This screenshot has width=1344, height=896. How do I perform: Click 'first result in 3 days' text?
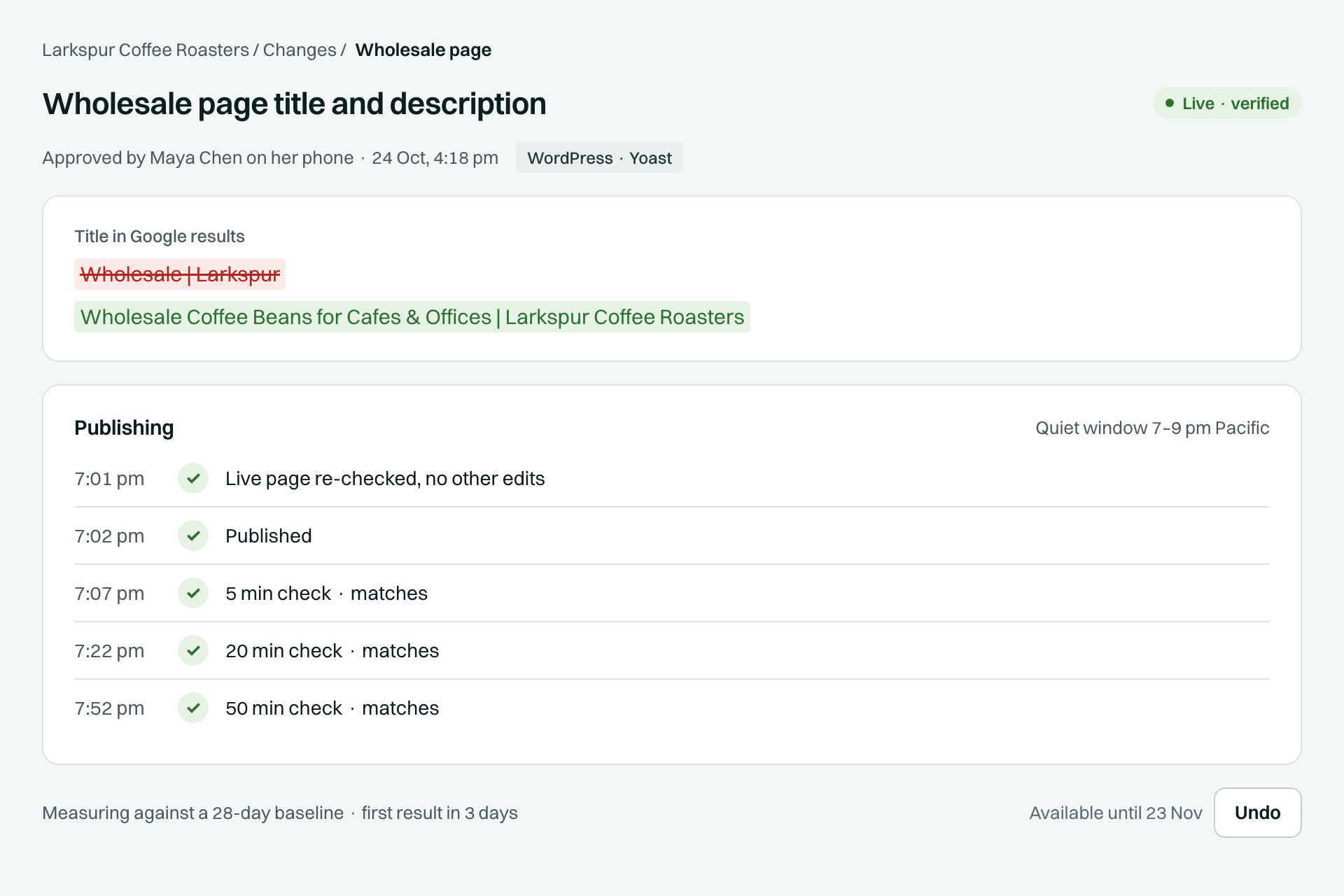click(440, 813)
